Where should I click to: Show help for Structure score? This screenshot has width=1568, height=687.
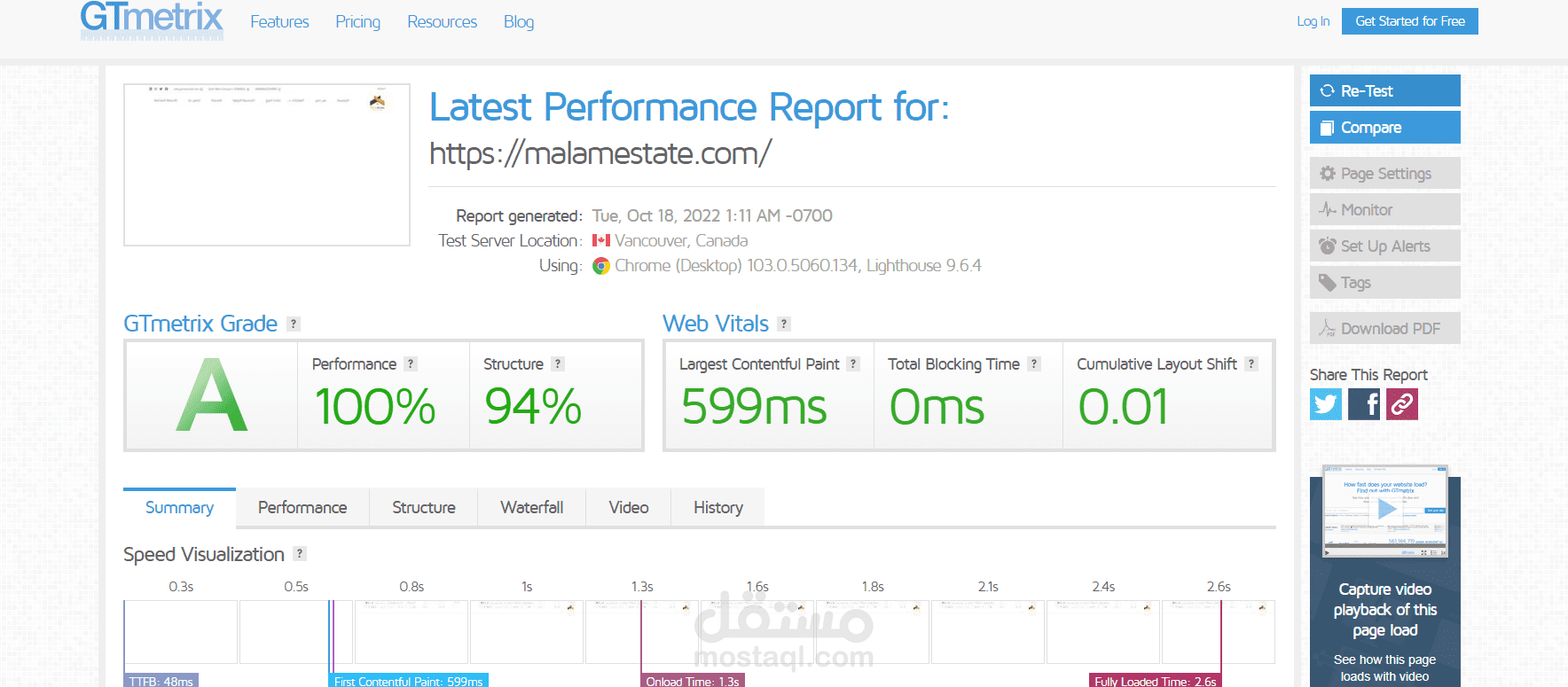[x=558, y=364]
